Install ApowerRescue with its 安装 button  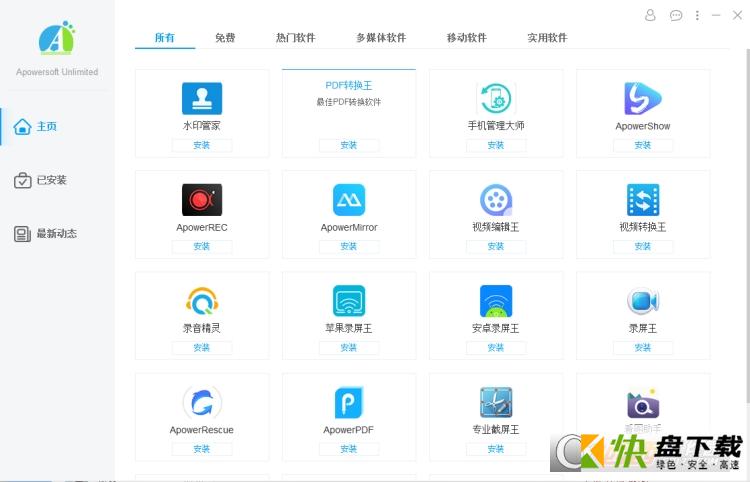point(202,449)
